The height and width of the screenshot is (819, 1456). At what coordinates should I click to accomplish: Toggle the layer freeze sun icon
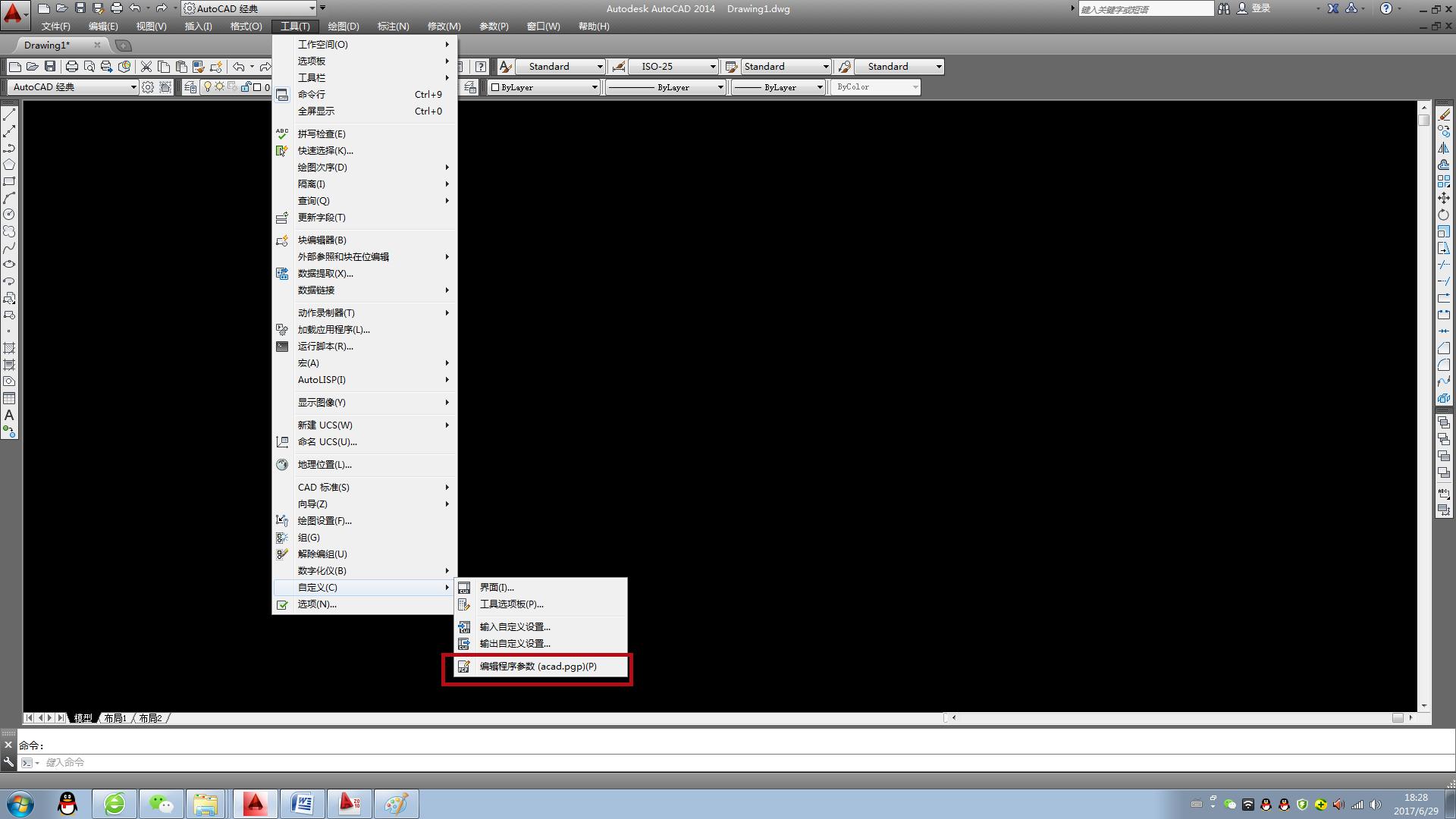point(219,87)
